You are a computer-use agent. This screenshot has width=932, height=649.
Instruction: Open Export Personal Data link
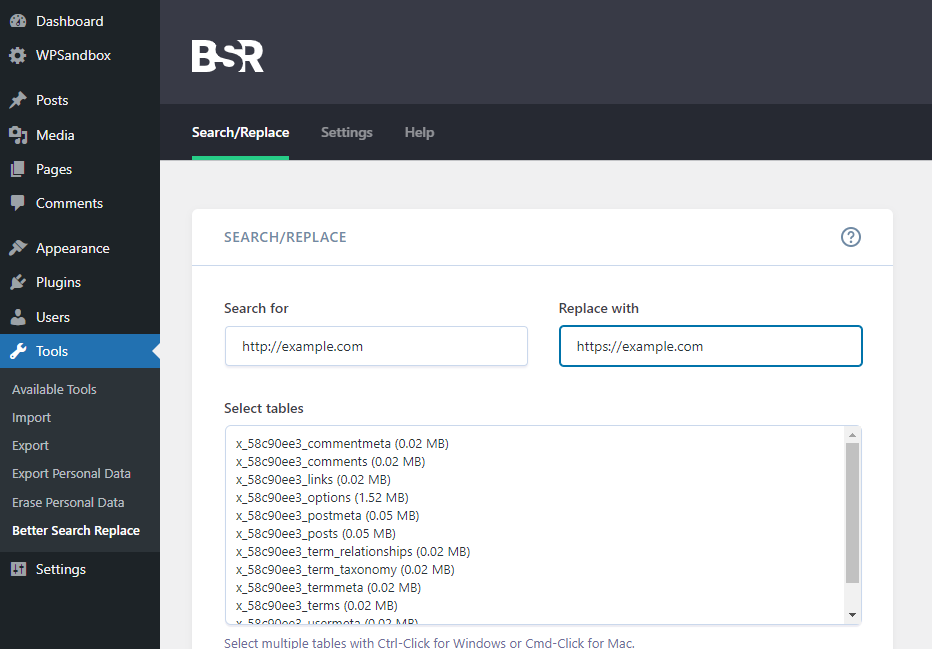click(x=71, y=474)
